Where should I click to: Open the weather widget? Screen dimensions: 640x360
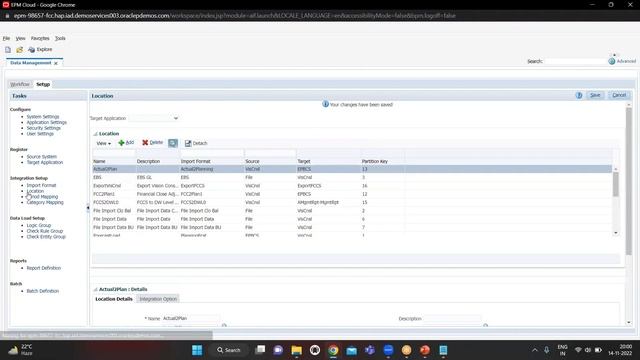20,350
